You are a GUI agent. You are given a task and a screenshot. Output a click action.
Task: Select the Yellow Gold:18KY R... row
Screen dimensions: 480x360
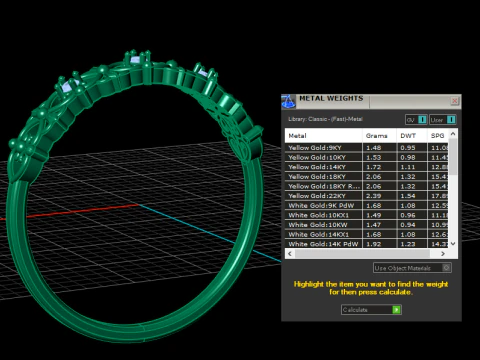366,186
